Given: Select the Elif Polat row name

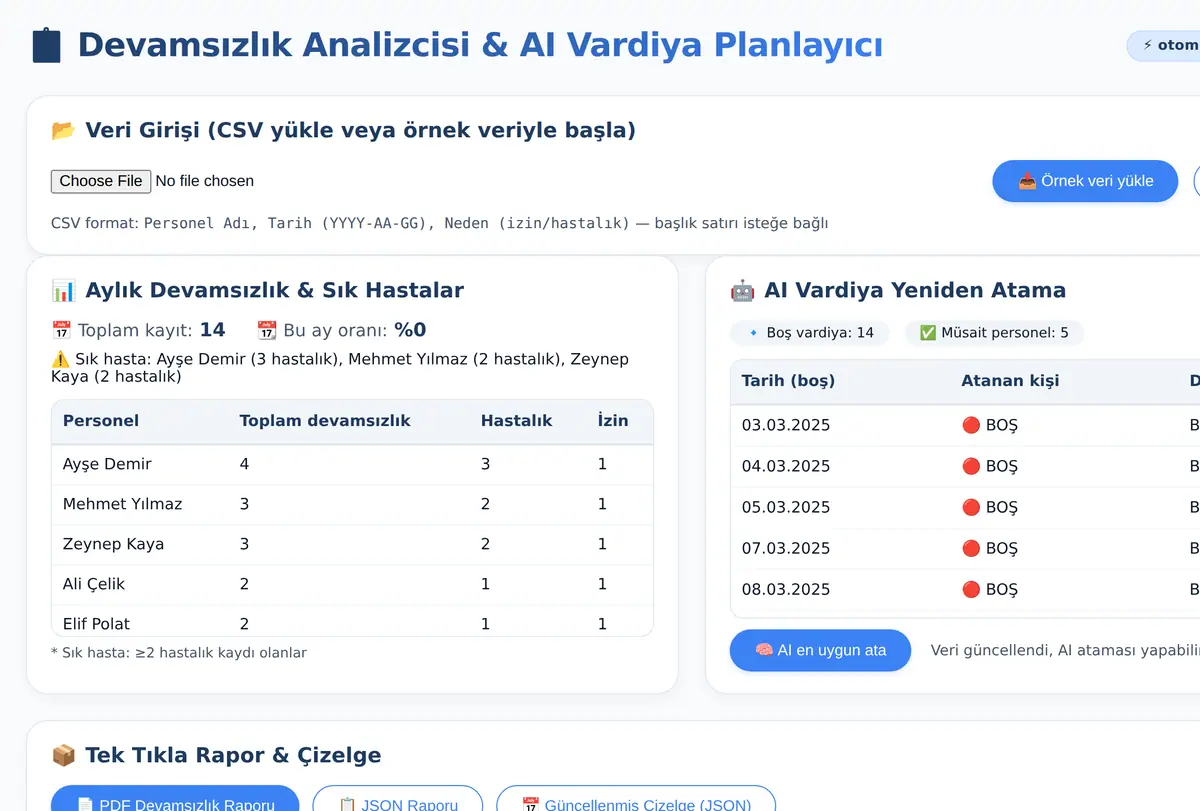Looking at the screenshot, I should tap(96, 624).
